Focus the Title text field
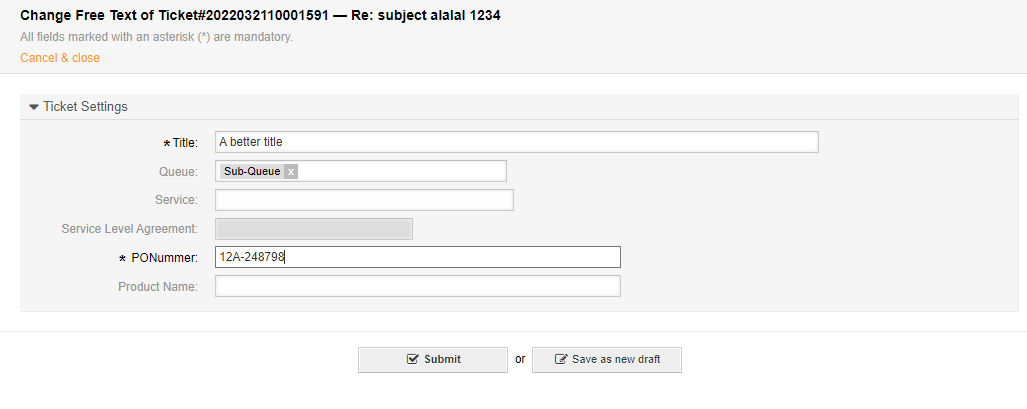This screenshot has height=409, width=1027. point(516,142)
